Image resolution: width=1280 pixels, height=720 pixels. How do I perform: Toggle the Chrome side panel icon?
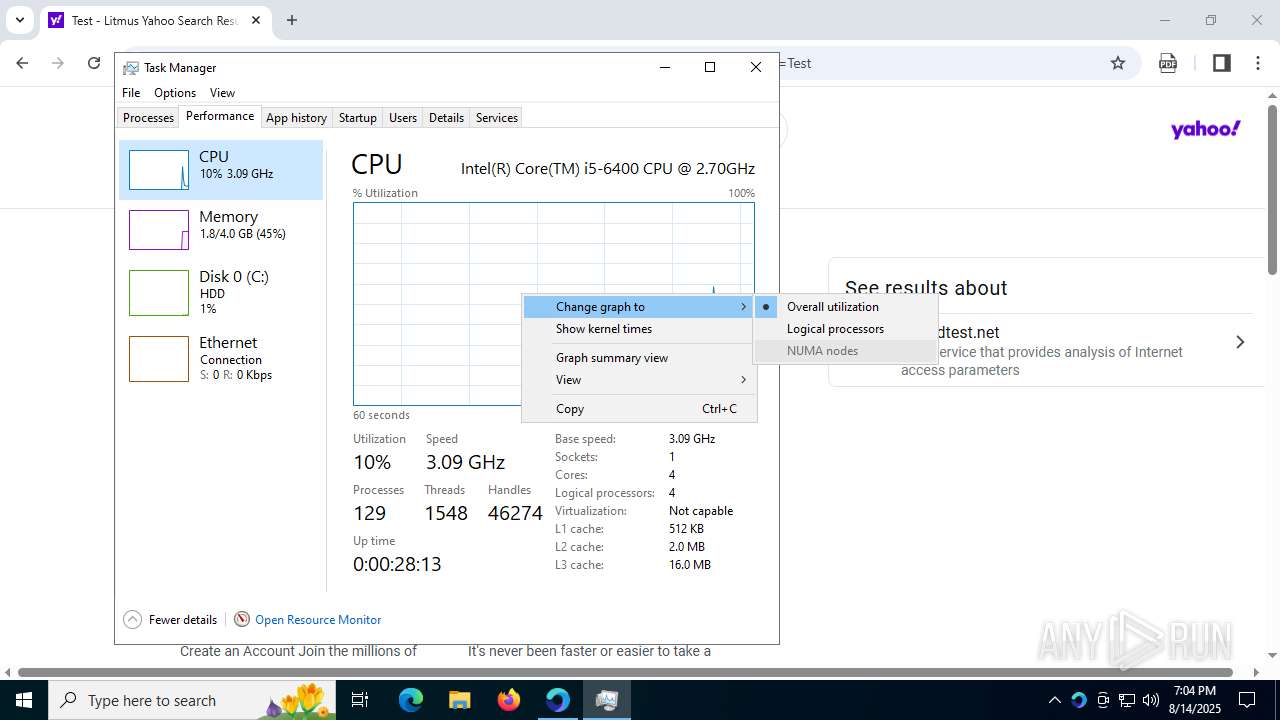click(x=1221, y=63)
